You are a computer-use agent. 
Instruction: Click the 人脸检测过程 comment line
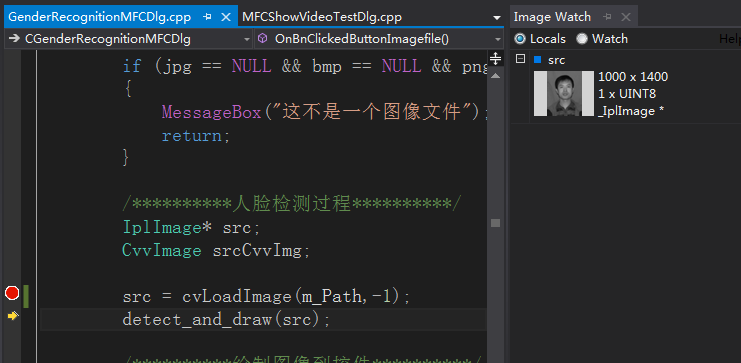[291, 204]
